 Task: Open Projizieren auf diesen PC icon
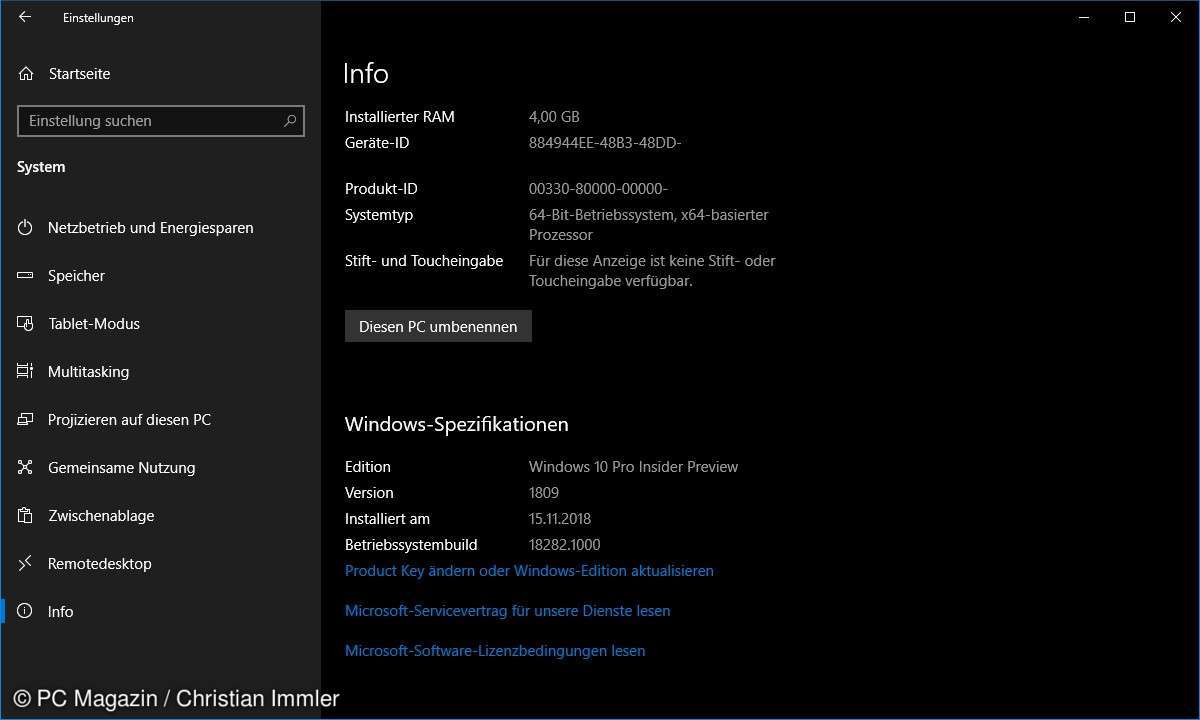(26, 420)
